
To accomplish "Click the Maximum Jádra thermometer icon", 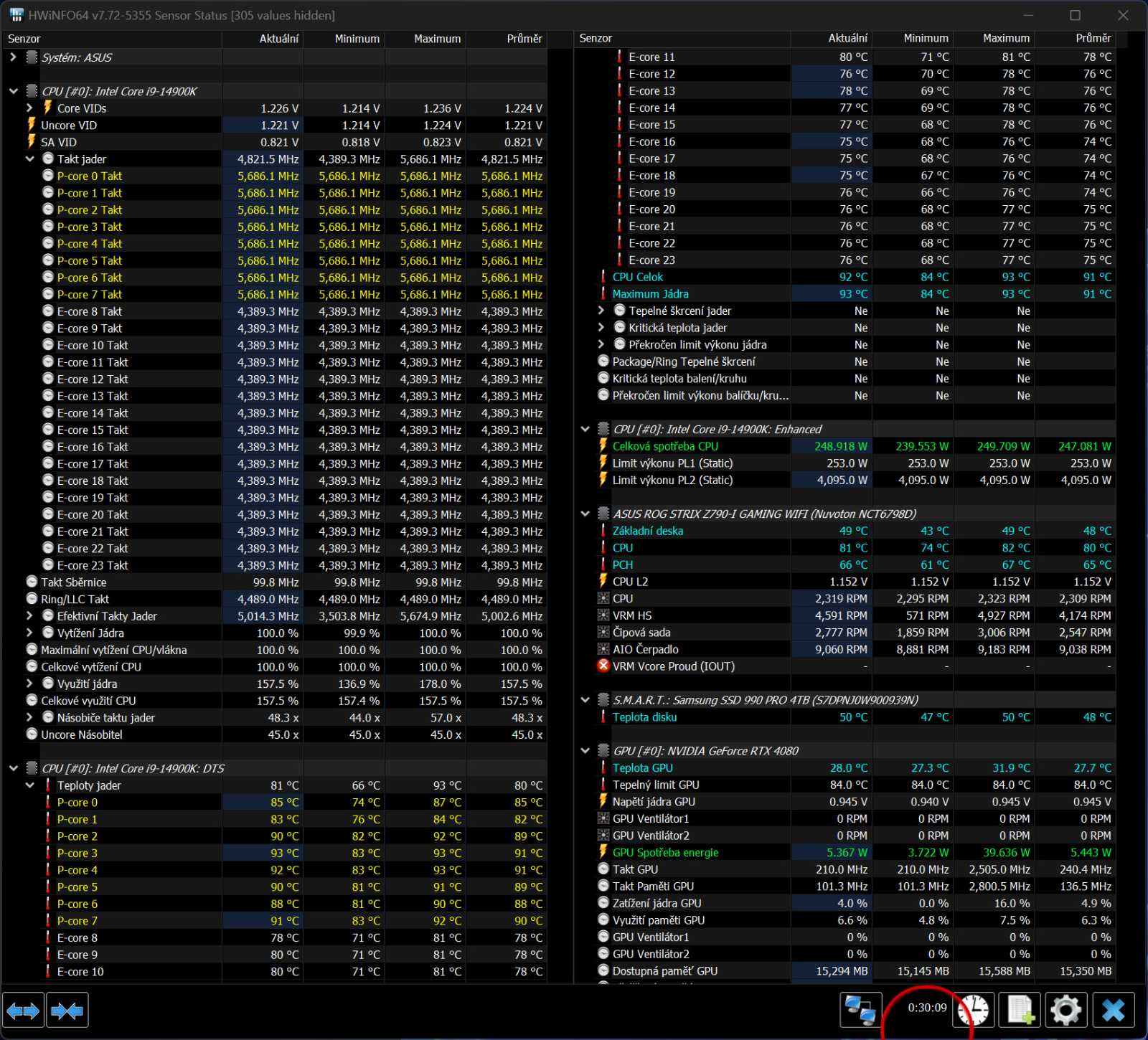I will 603,294.
